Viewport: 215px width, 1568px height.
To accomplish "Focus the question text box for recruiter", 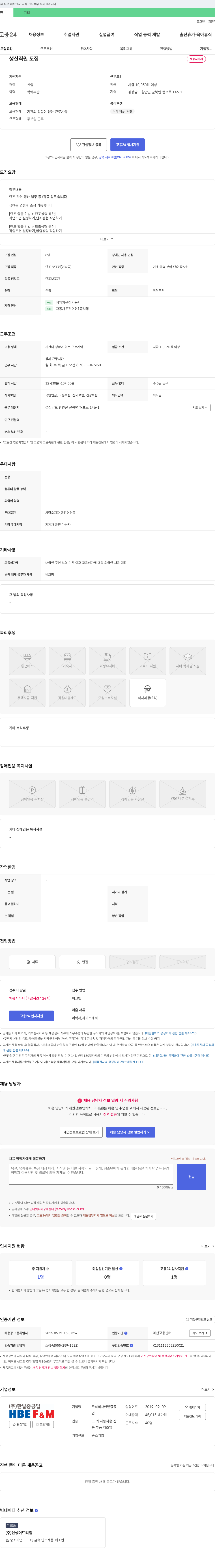I will (x=91, y=1174).
